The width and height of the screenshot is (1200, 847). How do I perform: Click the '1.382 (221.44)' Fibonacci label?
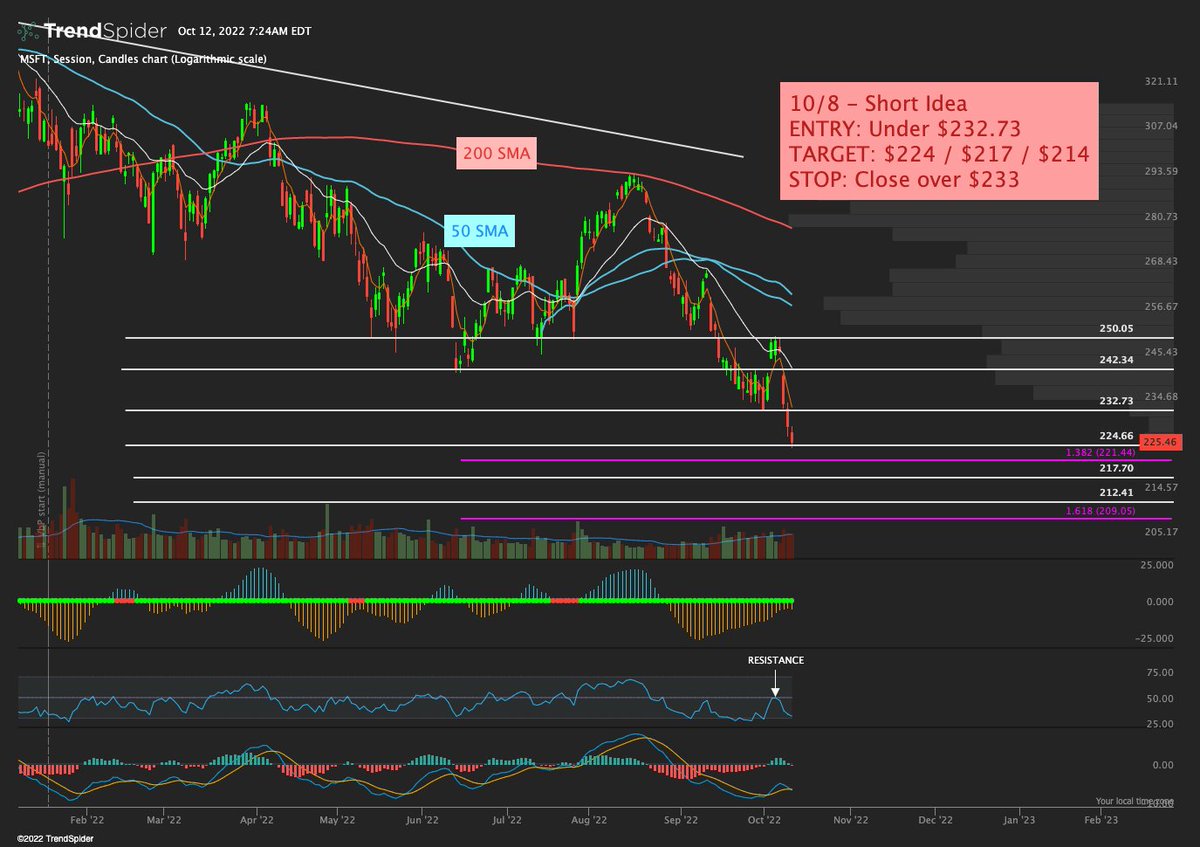tap(1100, 452)
